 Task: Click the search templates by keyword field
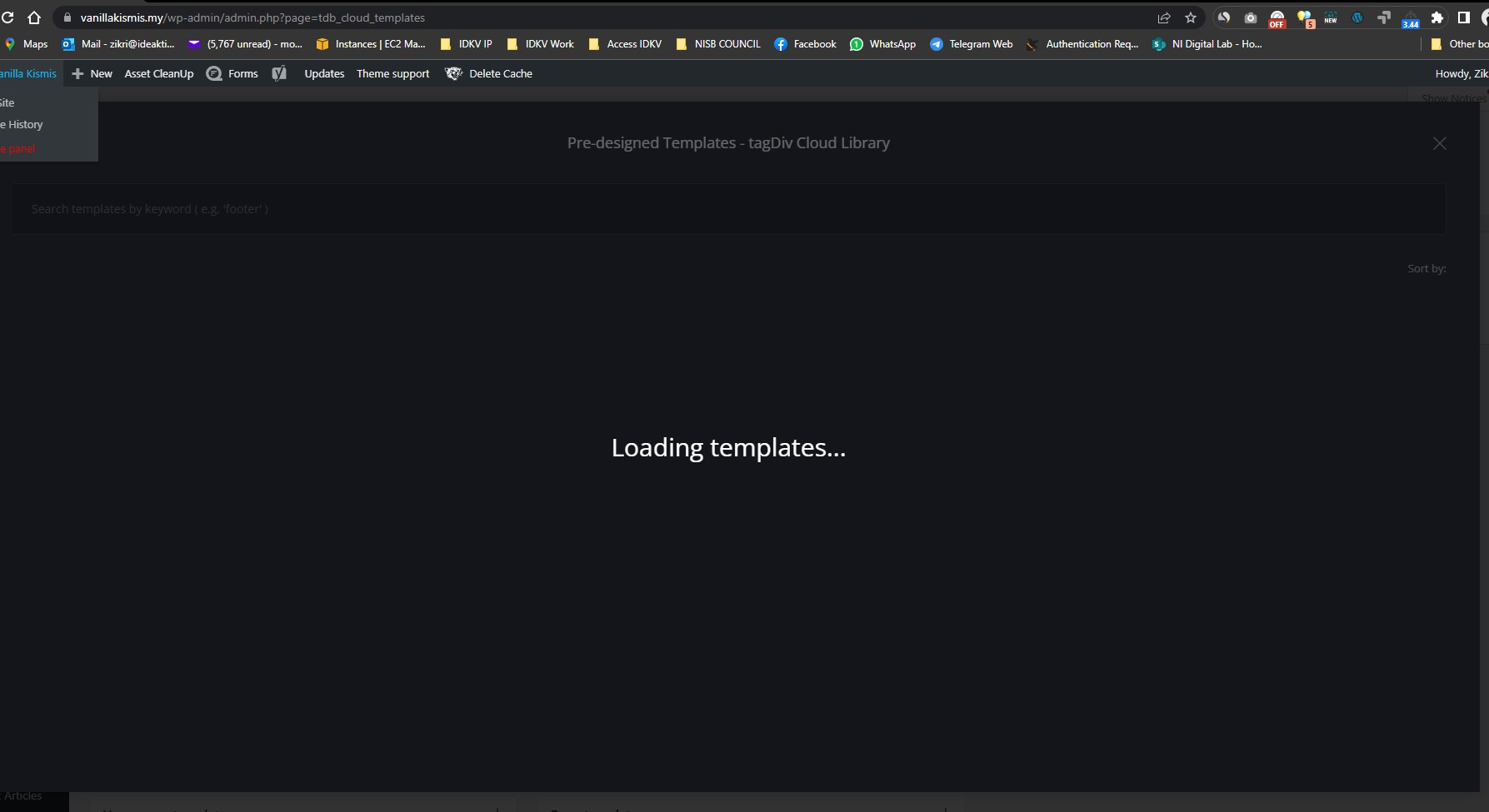(727, 209)
